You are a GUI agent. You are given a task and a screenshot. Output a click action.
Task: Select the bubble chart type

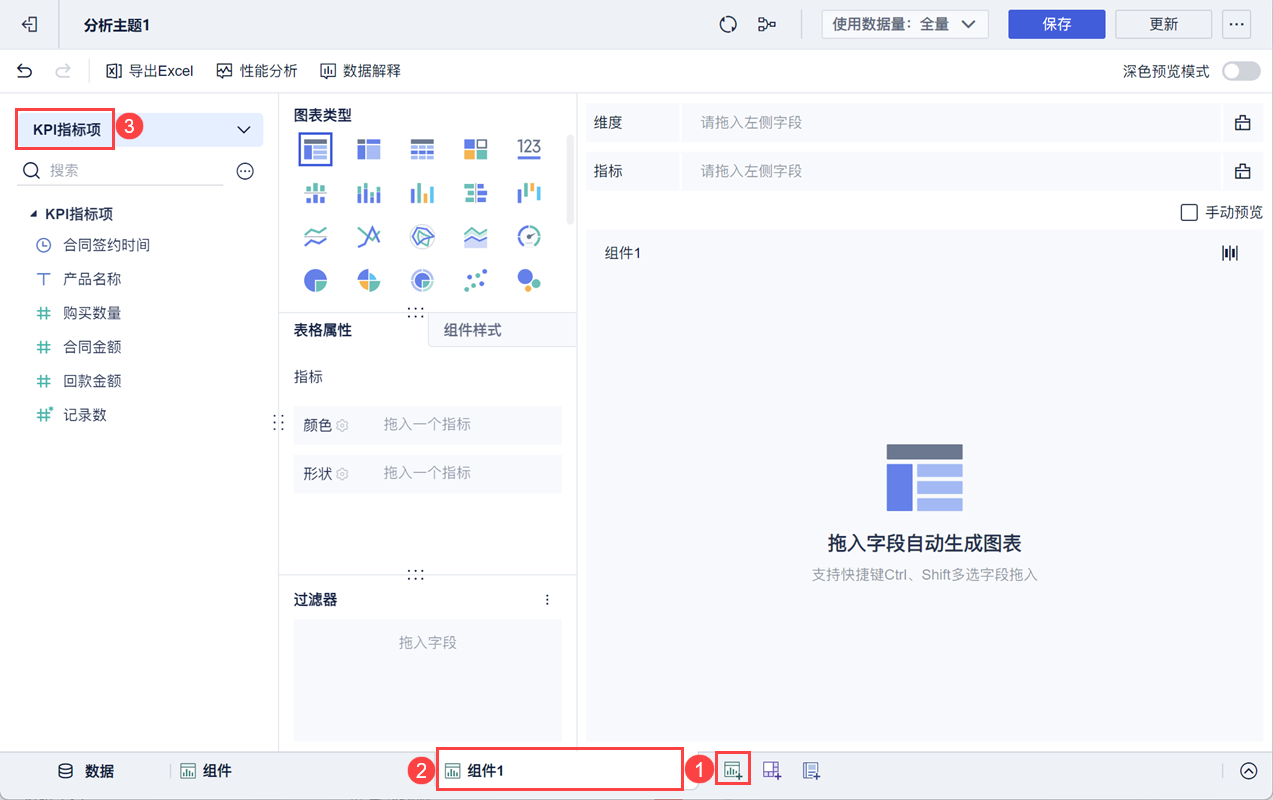529,280
